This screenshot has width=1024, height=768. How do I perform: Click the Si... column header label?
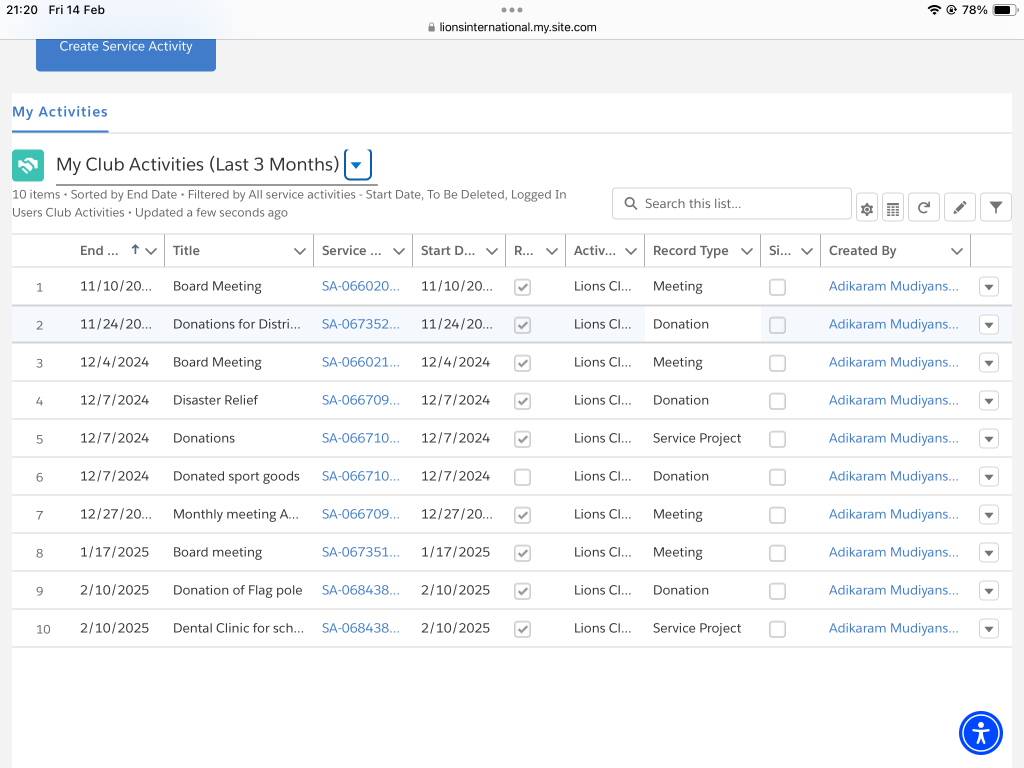pyautogui.click(x=780, y=251)
